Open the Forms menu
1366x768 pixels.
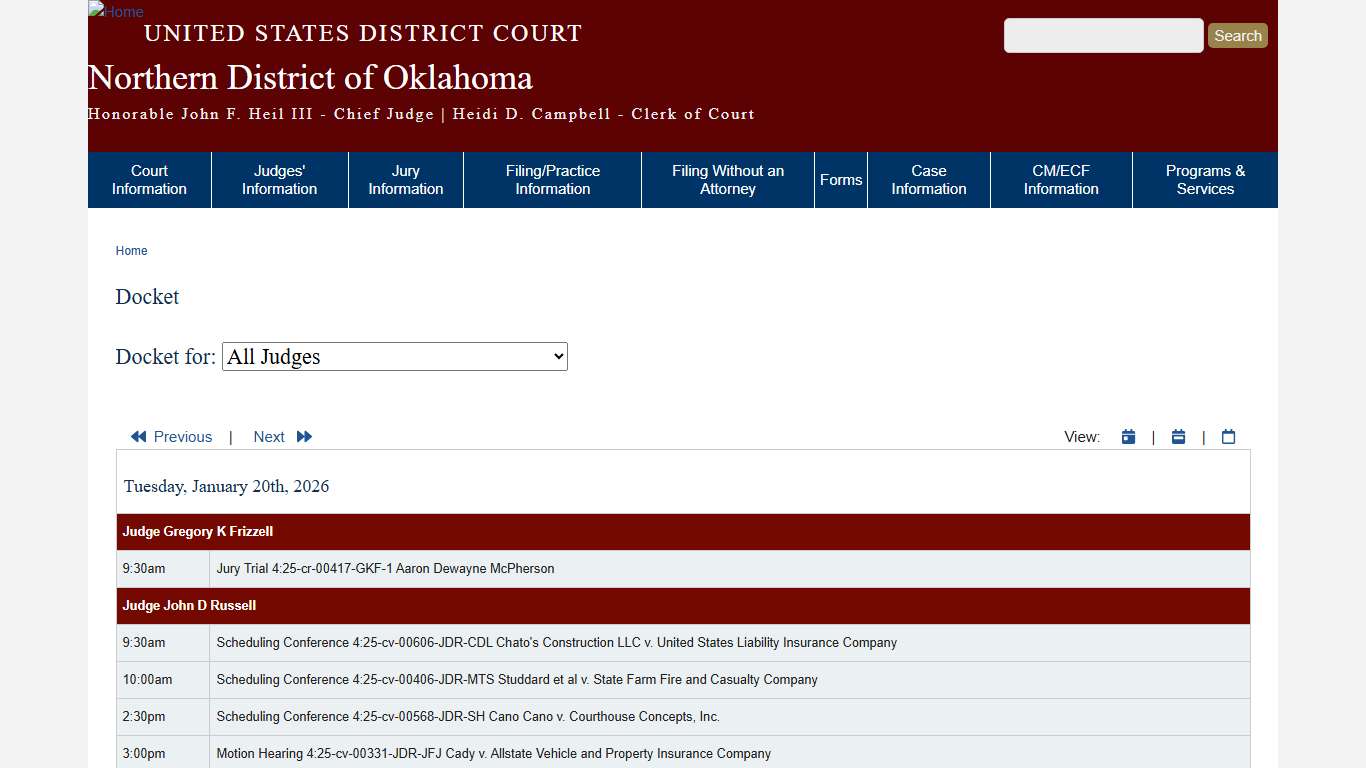pos(841,180)
